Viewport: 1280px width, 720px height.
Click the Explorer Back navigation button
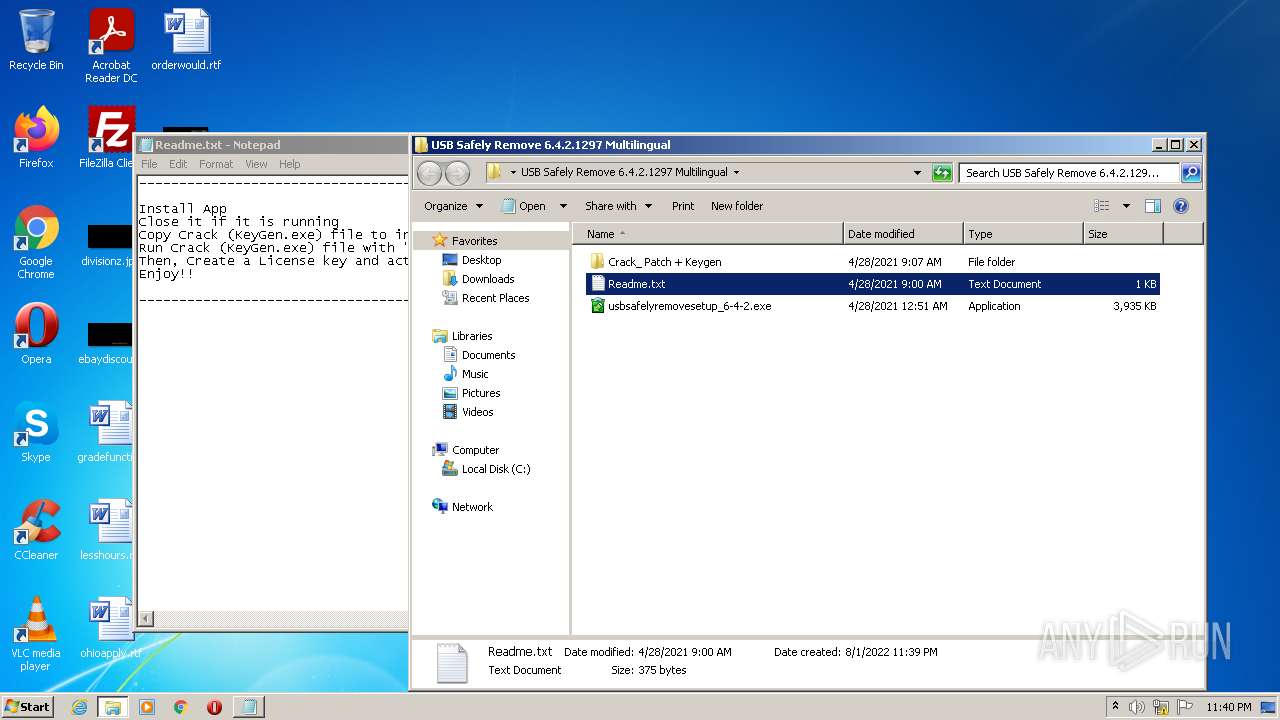point(429,172)
